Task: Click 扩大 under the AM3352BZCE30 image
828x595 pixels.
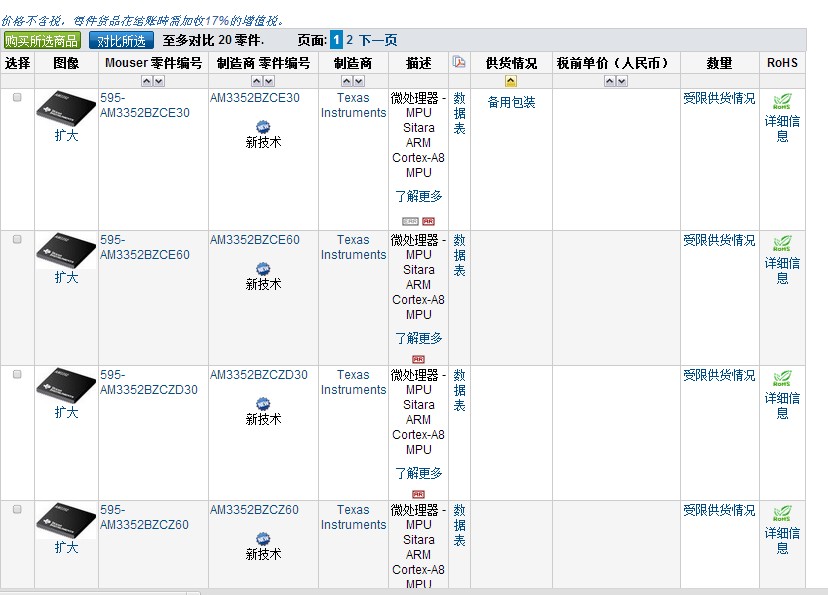Action: 66,136
